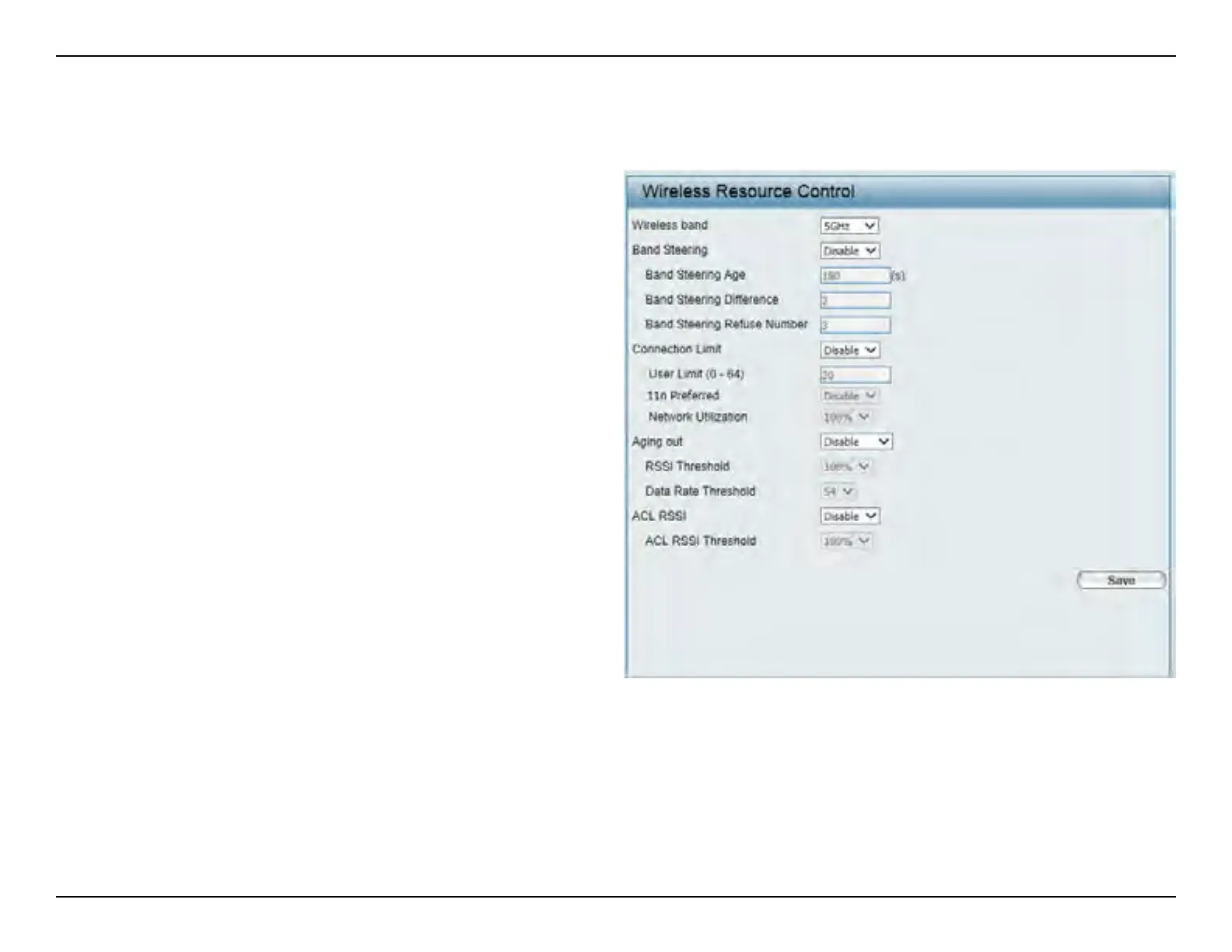
Task: Click the Band Steering Age label
Action: [x=695, y=275]
